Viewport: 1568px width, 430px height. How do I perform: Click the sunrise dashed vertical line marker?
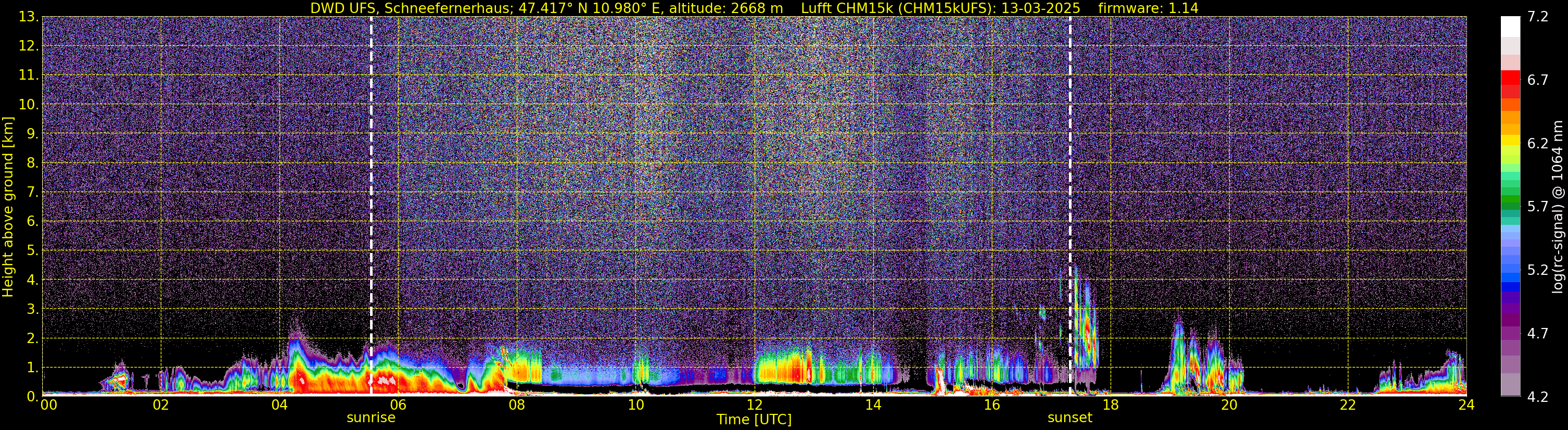(x=371, y=206)
